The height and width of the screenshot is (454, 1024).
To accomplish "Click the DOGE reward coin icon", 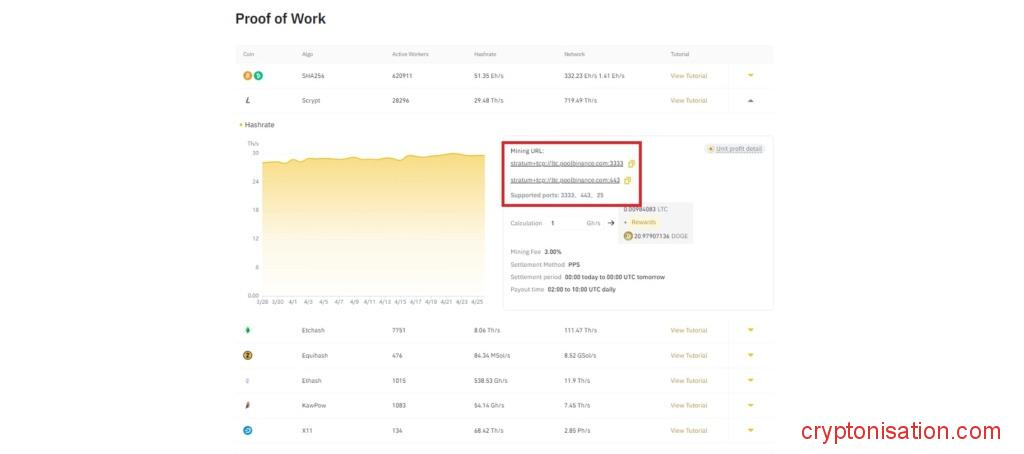I will tap(628, 236).
